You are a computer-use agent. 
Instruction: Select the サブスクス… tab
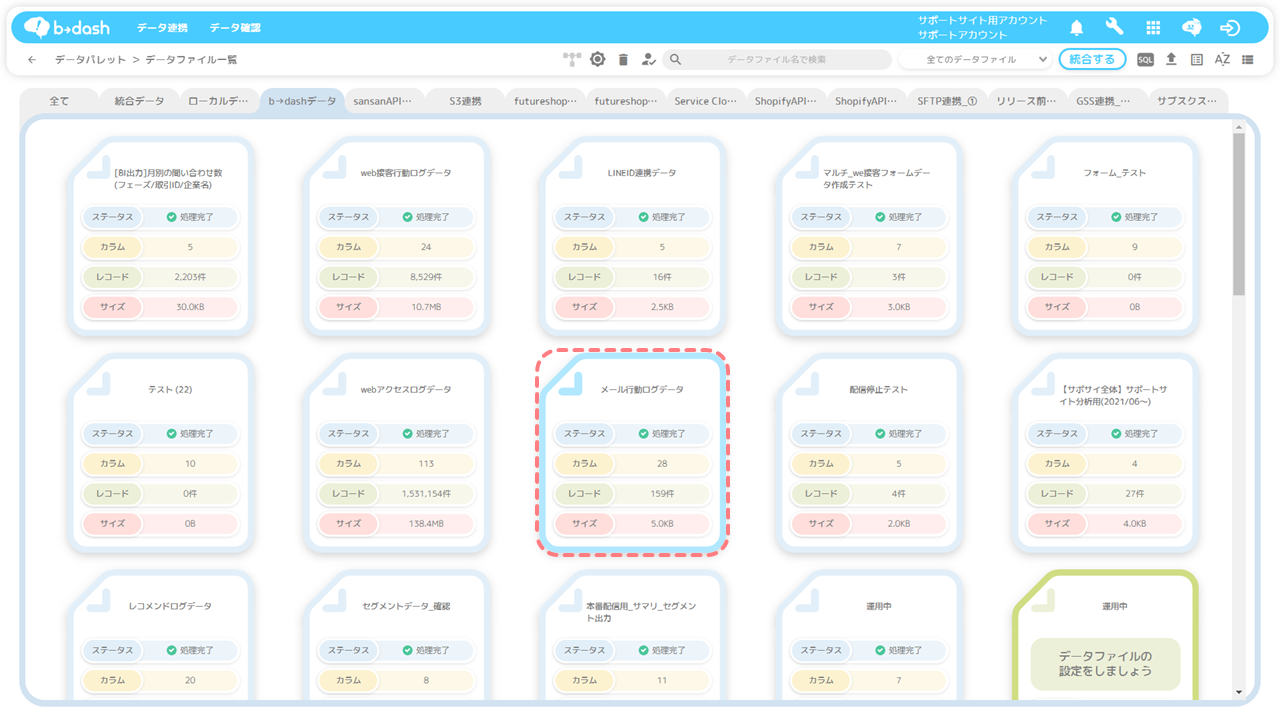click(1187, 101)
